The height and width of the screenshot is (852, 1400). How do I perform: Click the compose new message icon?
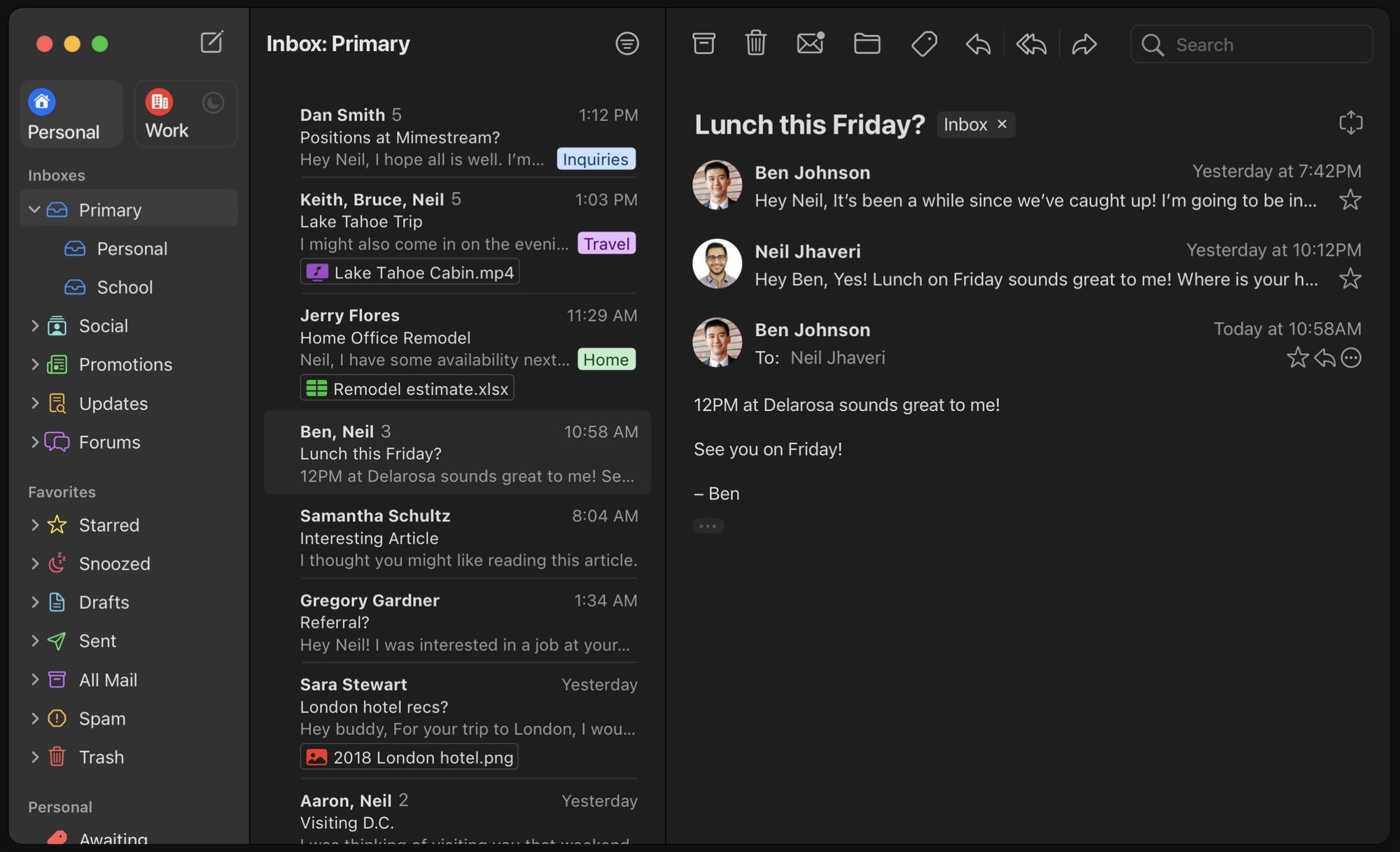coord(211,43)
